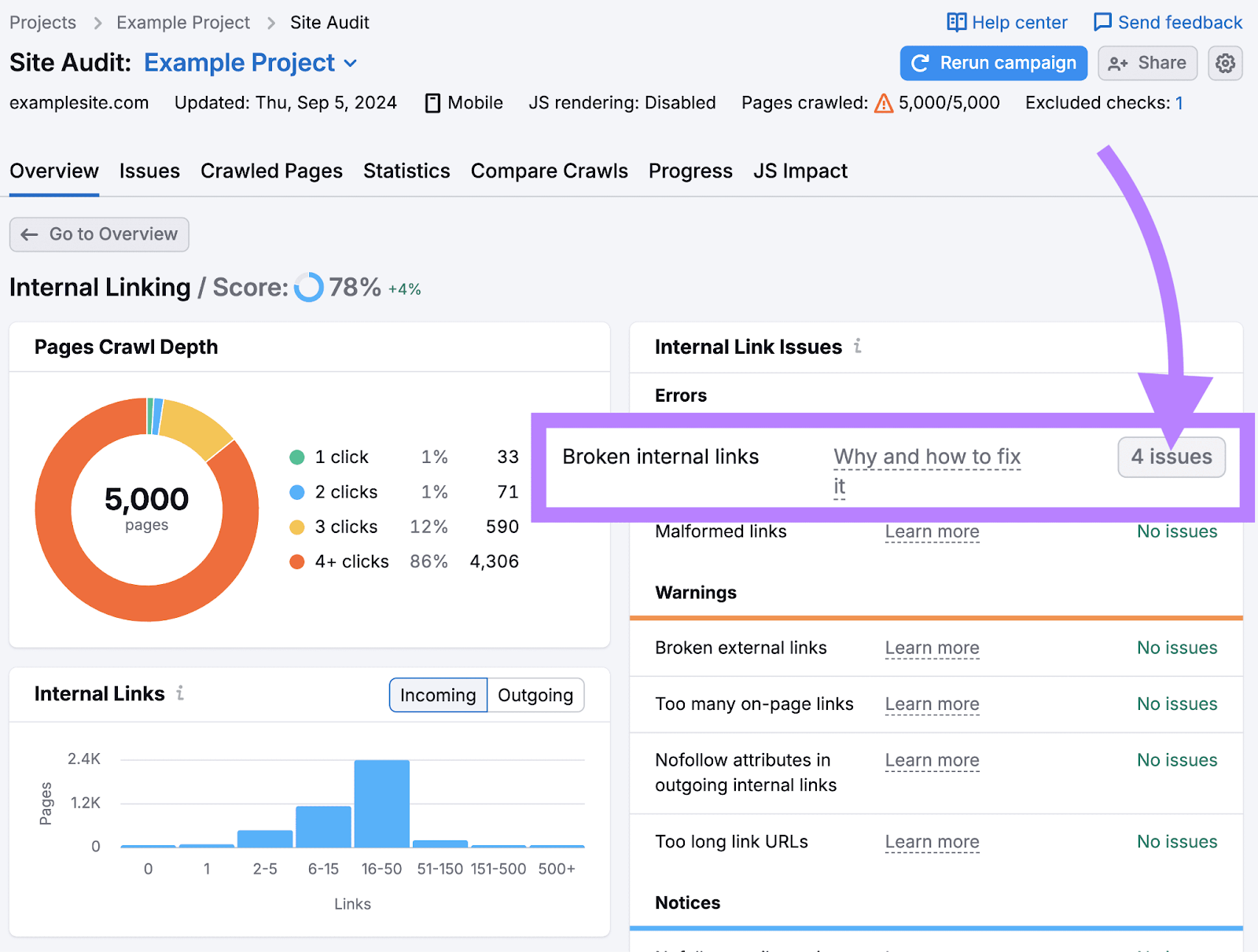Click the Mobile device icon
Screen dimensions: 1258x952
pyautogui.click(x=432, y=103)
